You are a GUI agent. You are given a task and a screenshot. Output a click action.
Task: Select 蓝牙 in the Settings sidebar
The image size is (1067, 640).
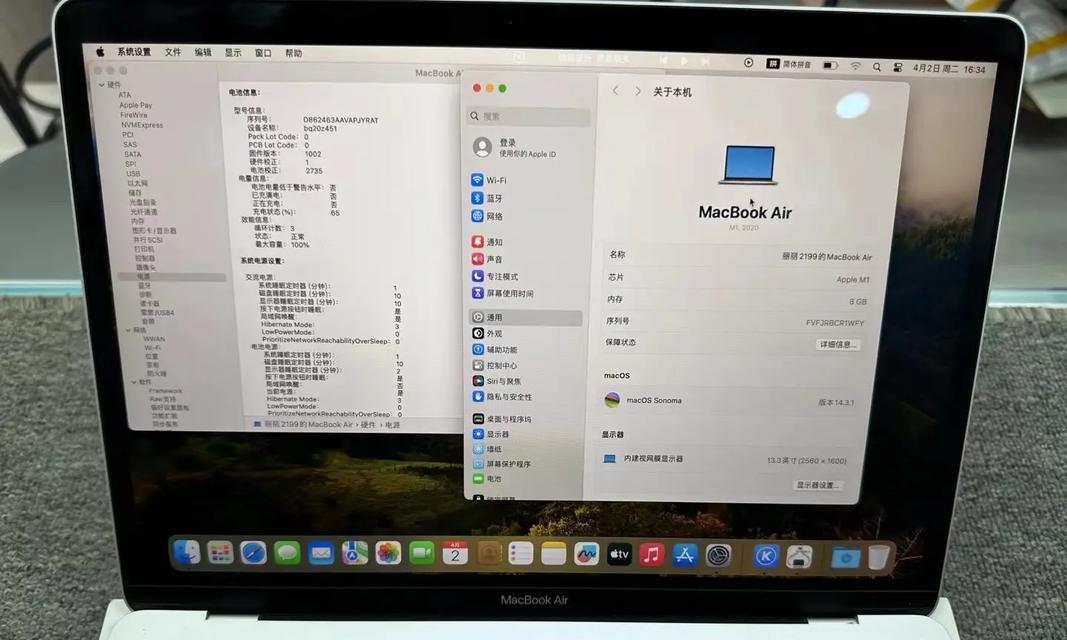point(525,198)
